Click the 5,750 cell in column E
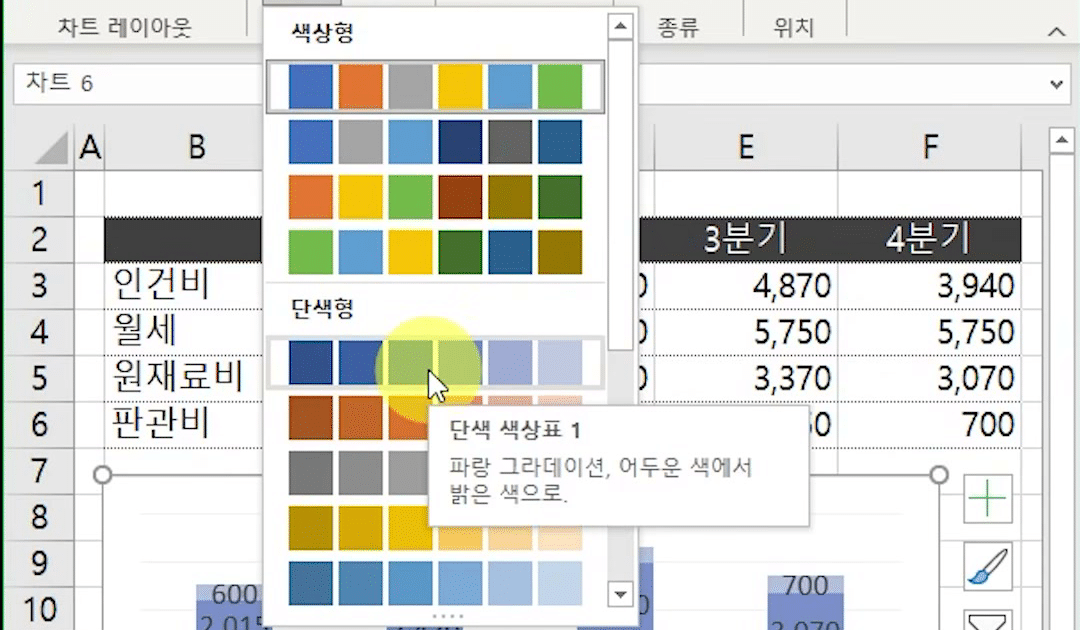 click(x=746, y=332)
